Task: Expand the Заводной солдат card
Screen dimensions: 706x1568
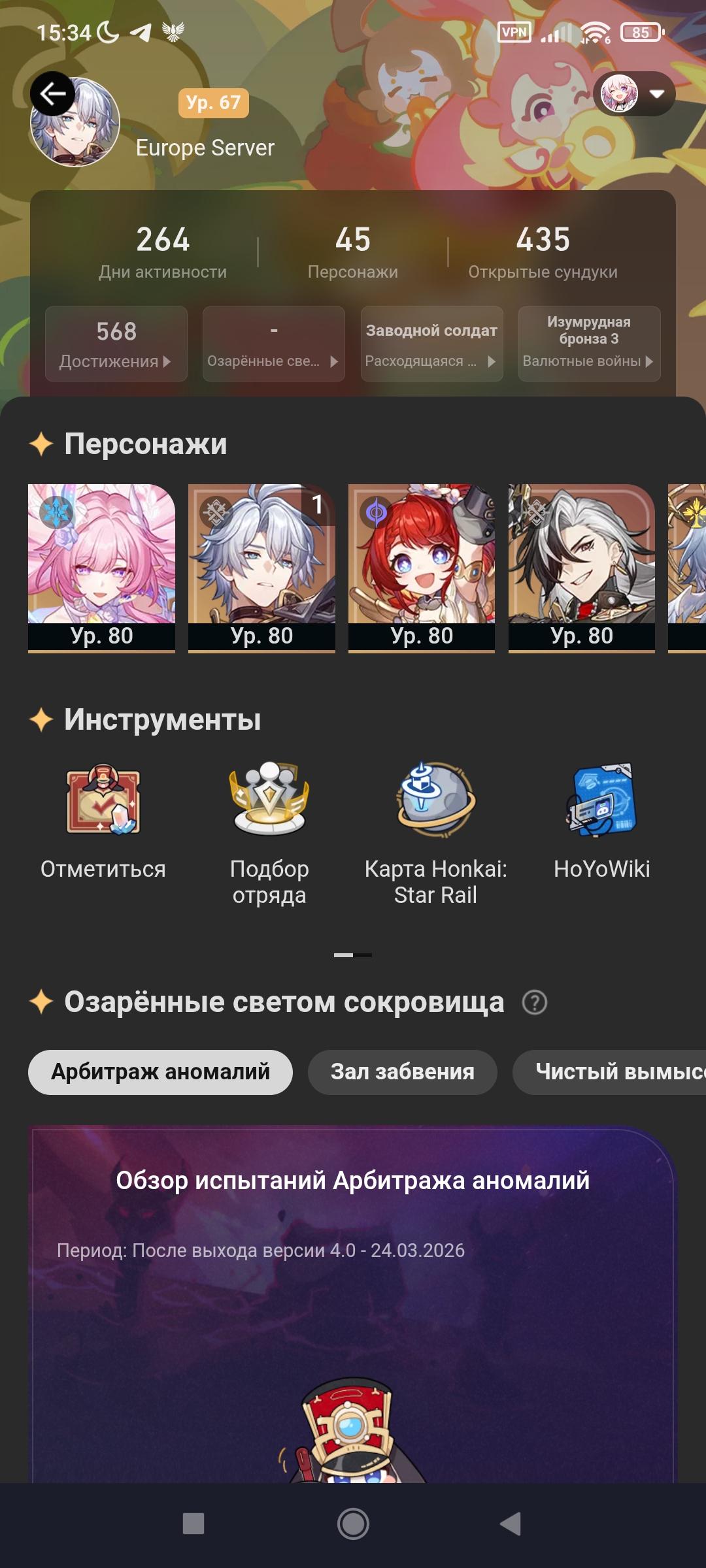Action: click(432, 344)
